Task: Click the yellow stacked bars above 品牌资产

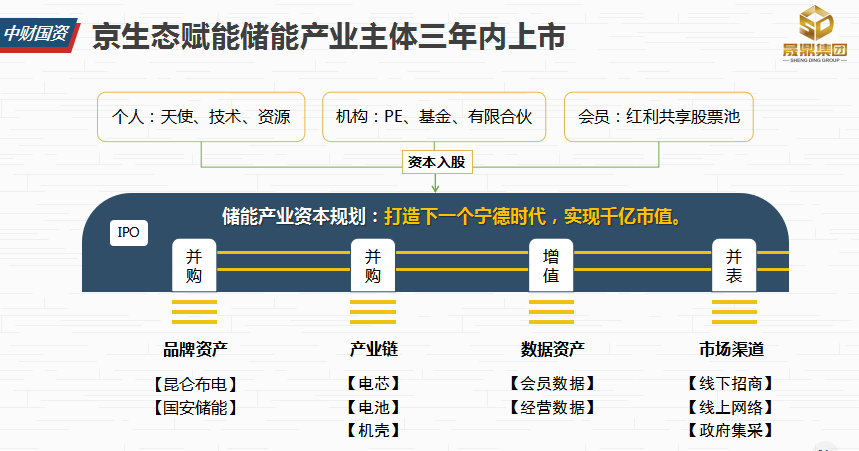Action: click(x=194, y=312)
